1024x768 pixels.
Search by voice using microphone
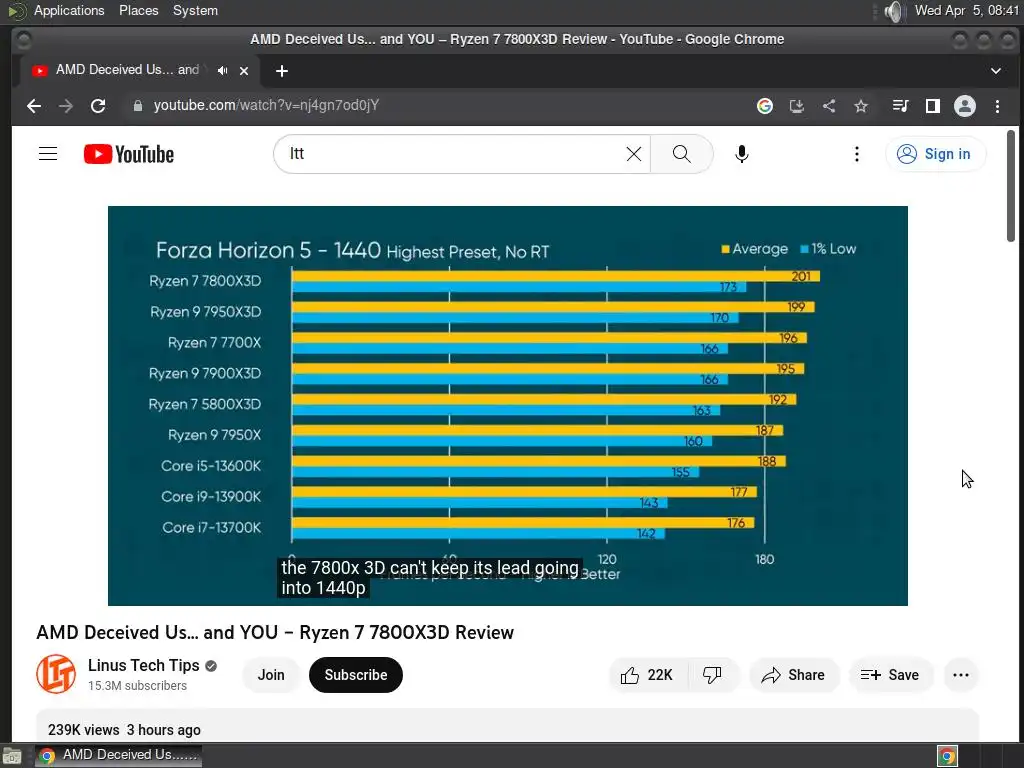[x=741, y=154]
